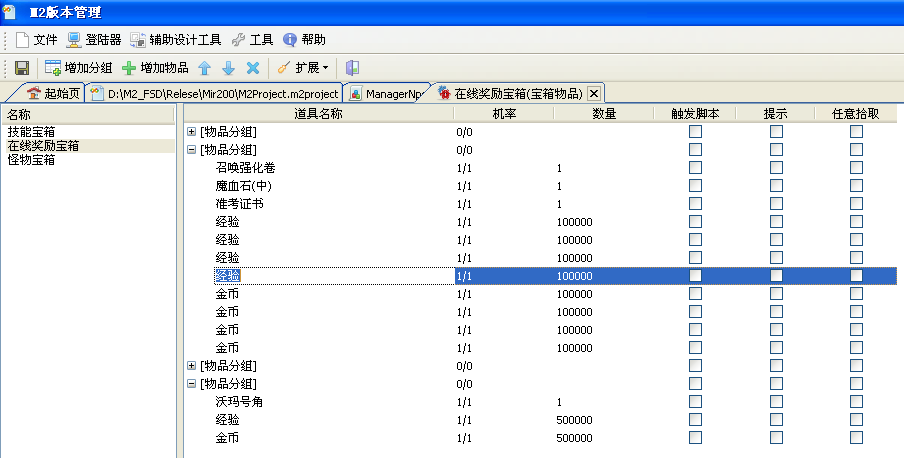The height and width of the screenshot is (458, 904).
Task: Click the green plus 增加物品 icon
Action: click(x=129, y=68)
